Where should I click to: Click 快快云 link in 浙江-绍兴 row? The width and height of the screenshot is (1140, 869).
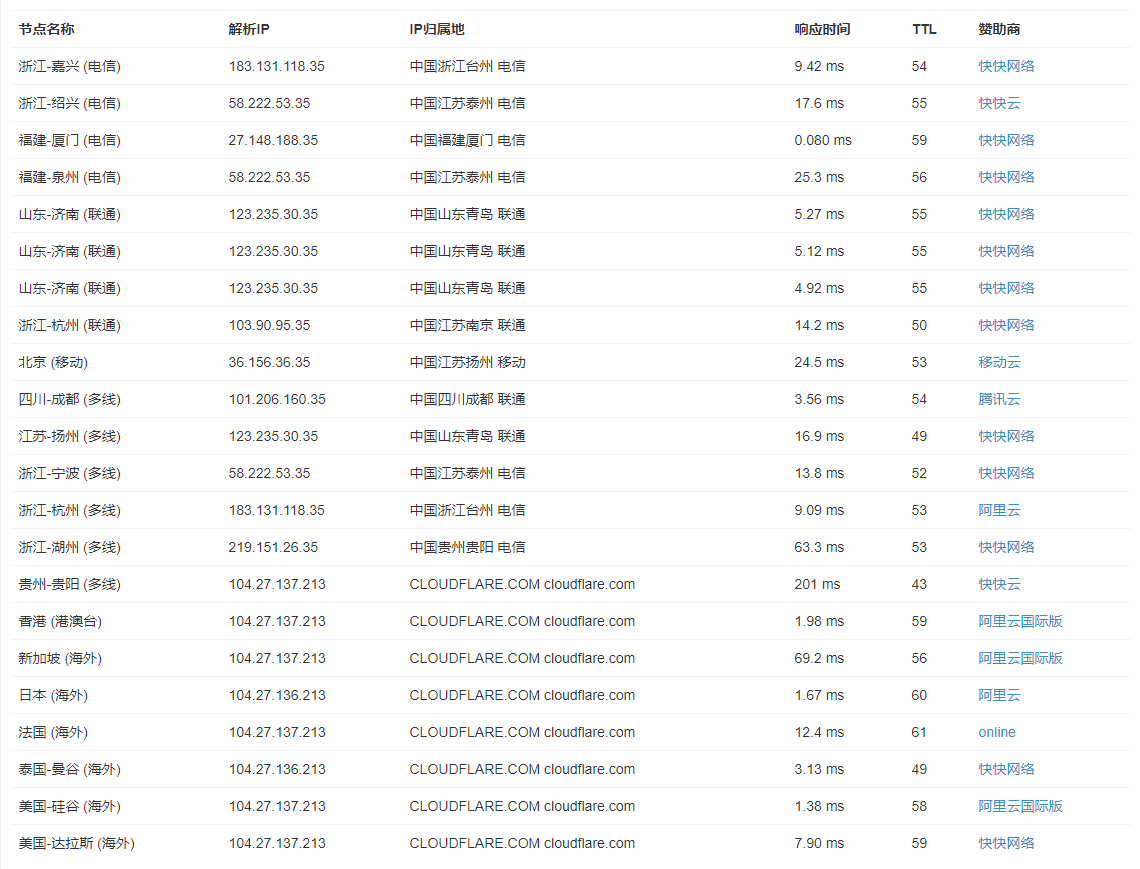(x=999, y=103)
